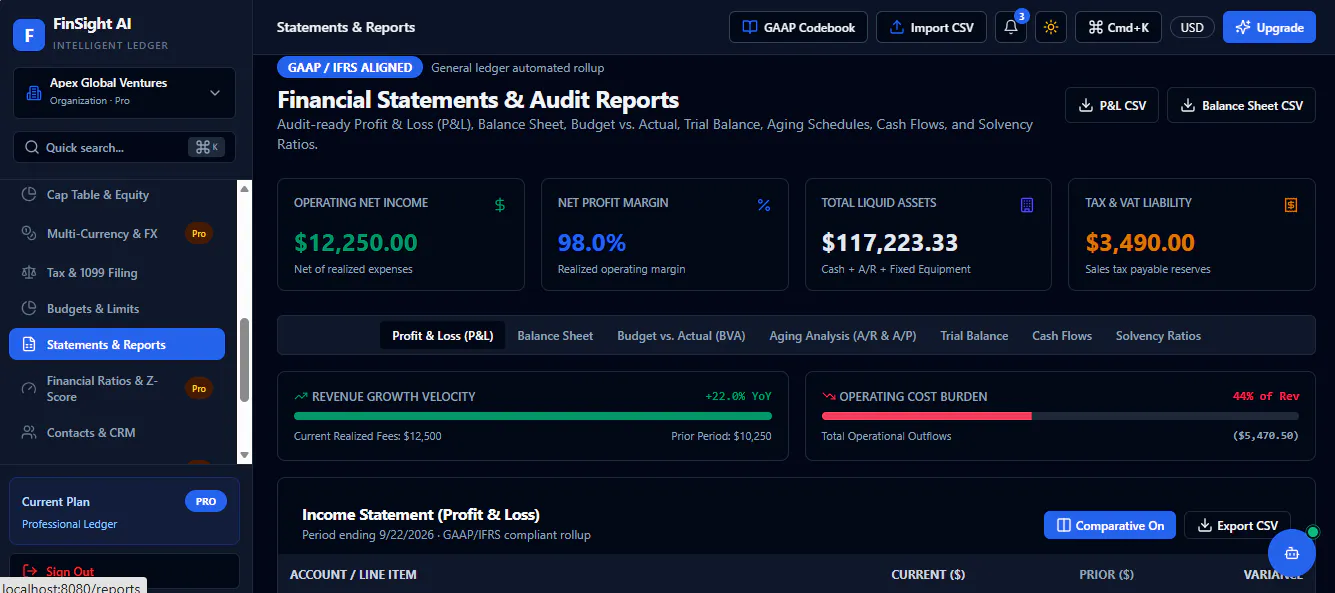Click the FinSight AI logo icon

pos(29,34)
